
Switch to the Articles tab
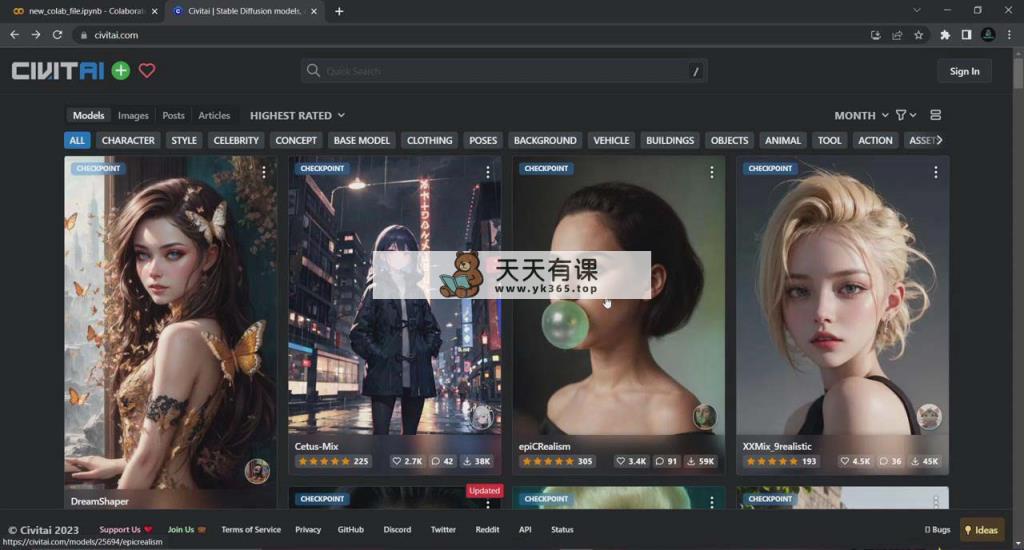point(214,116)
